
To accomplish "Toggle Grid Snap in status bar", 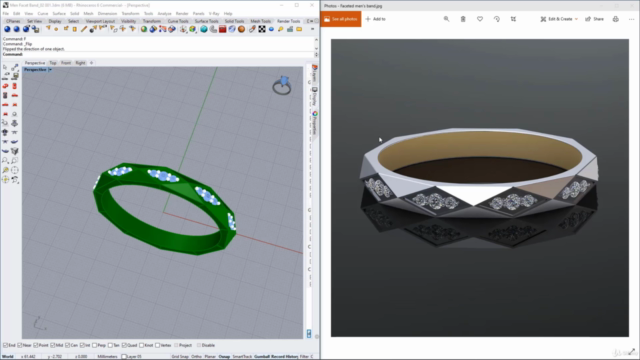I will [180, 357].
